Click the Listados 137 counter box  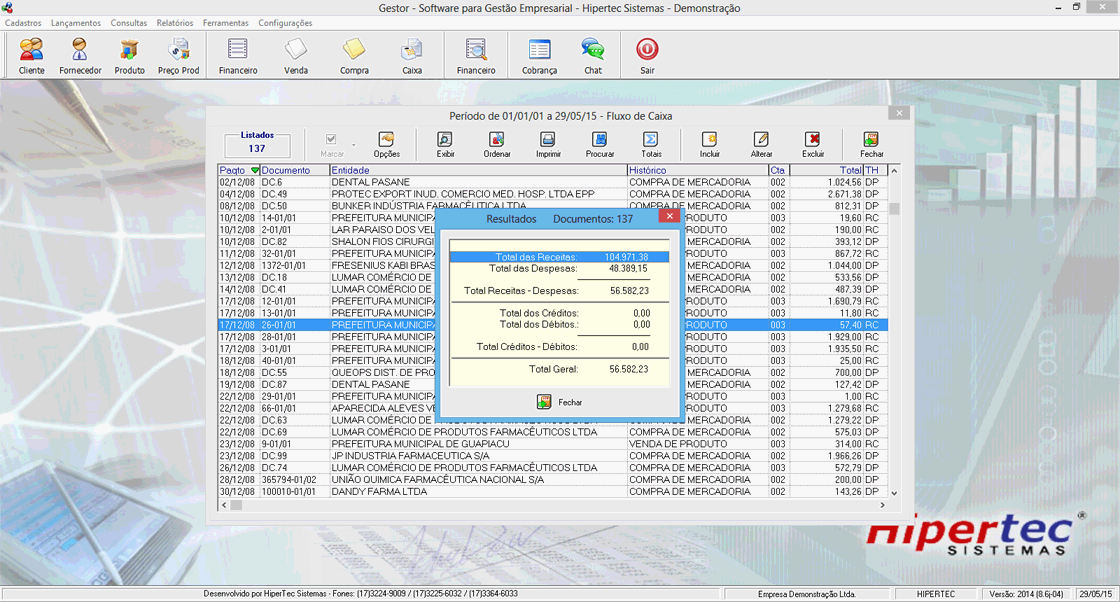point(257,146)
